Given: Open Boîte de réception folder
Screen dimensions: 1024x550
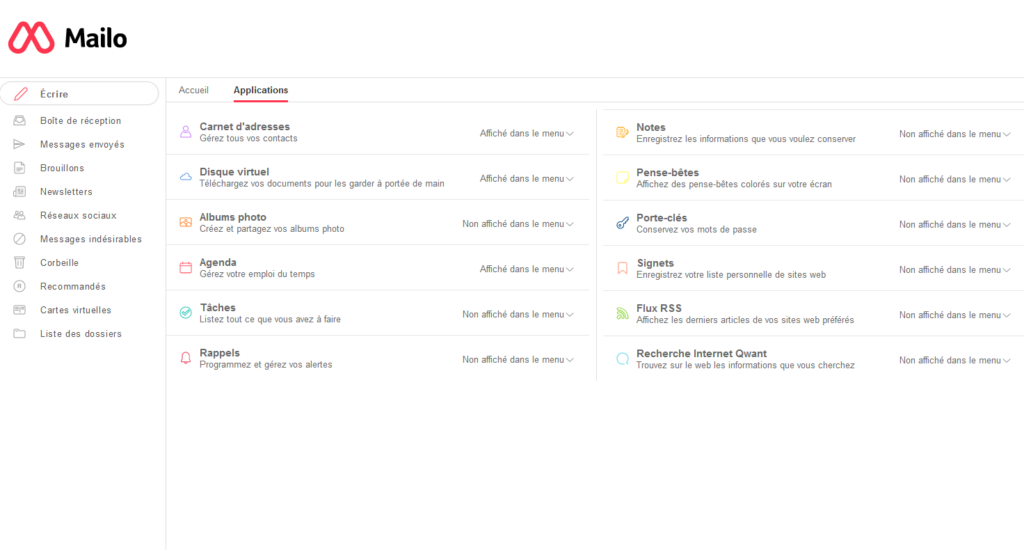Looking at the screenshot, I should click(80, 121).
